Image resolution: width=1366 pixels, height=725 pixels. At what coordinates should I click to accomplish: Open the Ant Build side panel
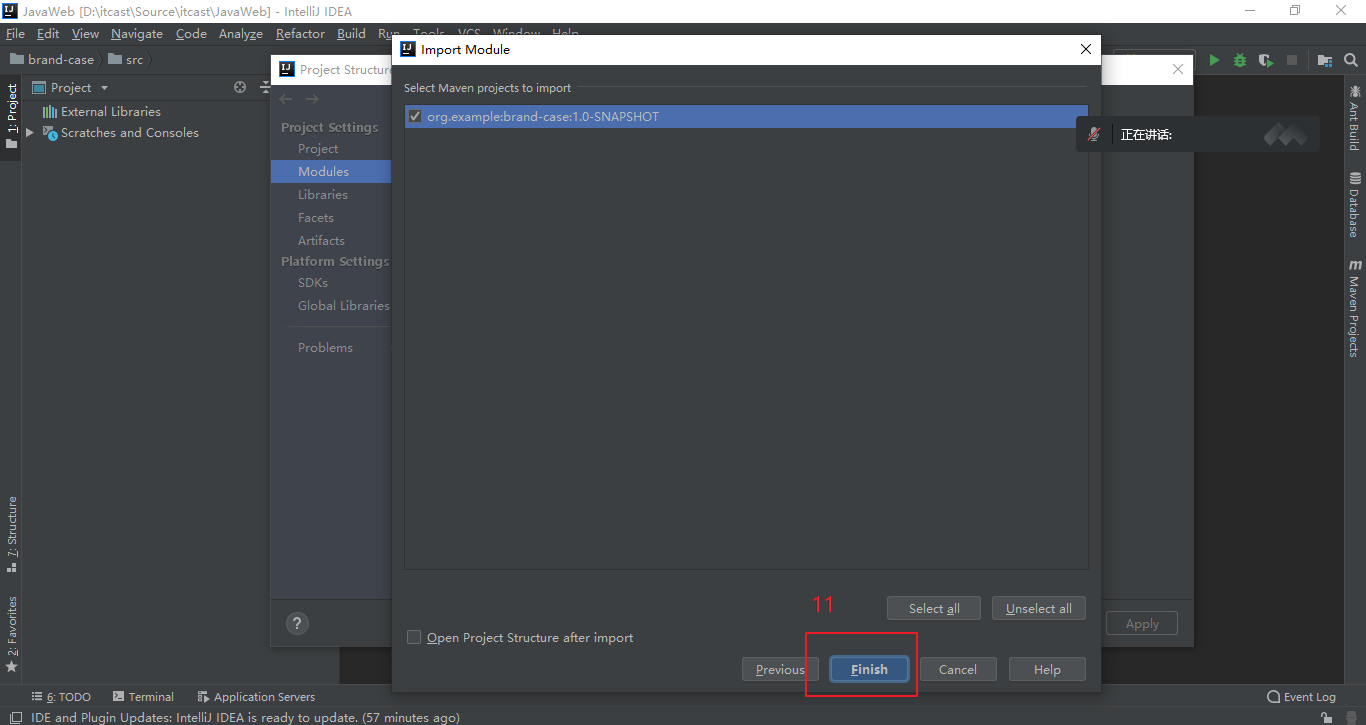point(1354,119)
